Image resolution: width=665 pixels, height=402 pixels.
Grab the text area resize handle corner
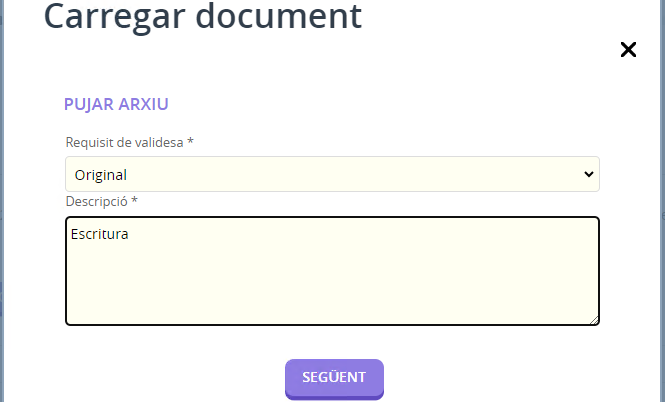[594, 320]
